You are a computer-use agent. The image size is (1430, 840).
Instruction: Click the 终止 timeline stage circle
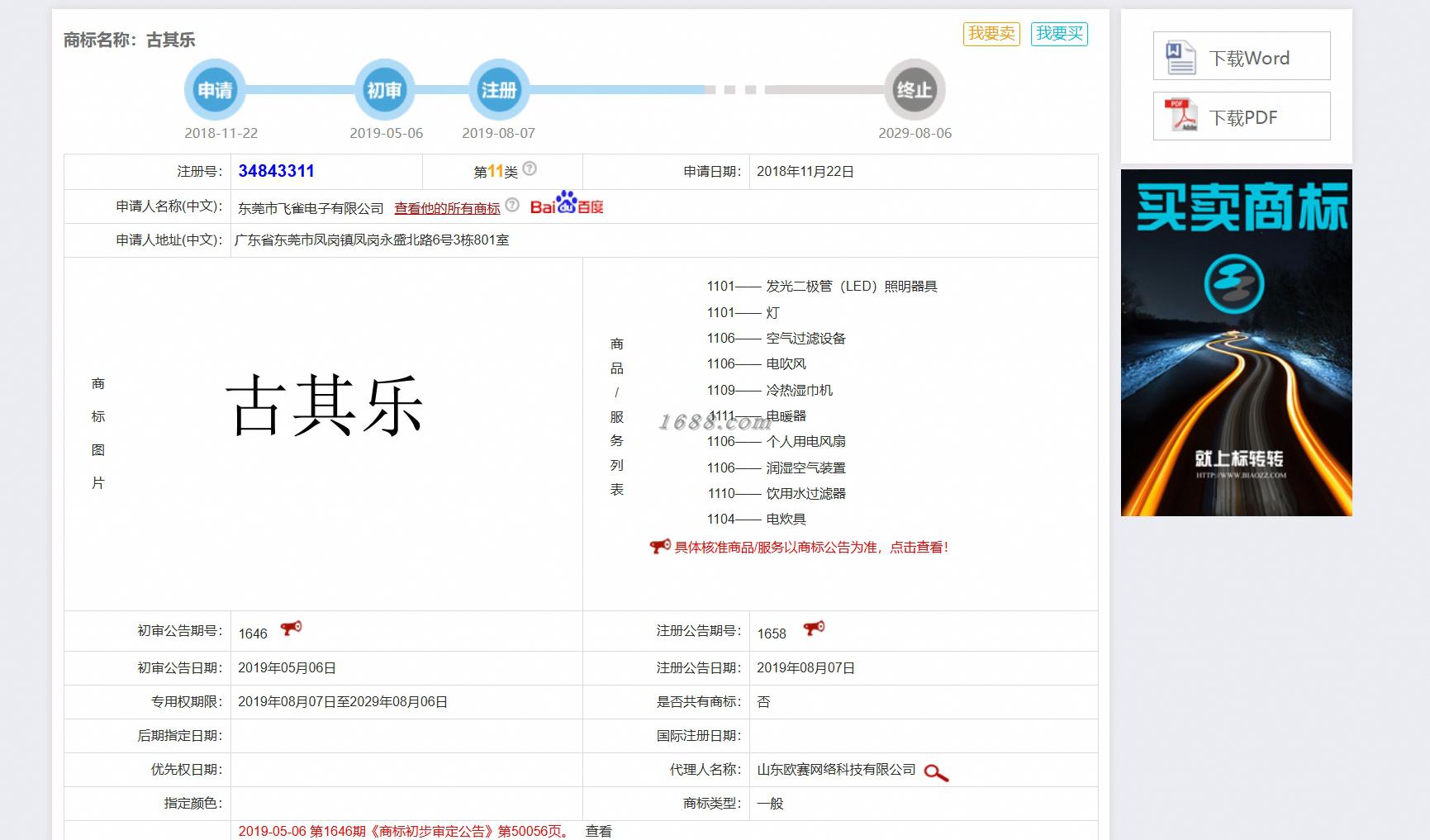915,89
